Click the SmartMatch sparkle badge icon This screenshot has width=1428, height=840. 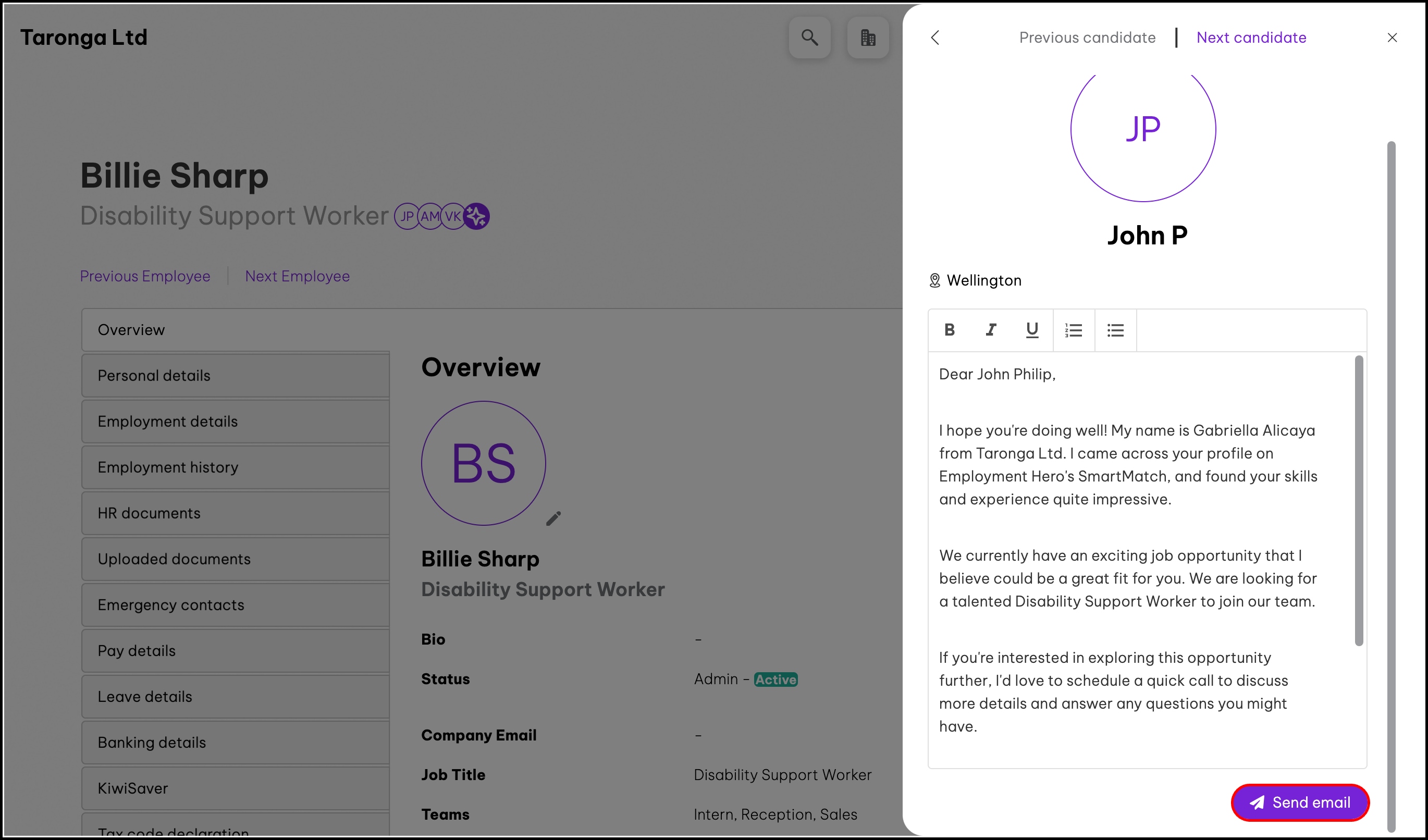(476, 216)
